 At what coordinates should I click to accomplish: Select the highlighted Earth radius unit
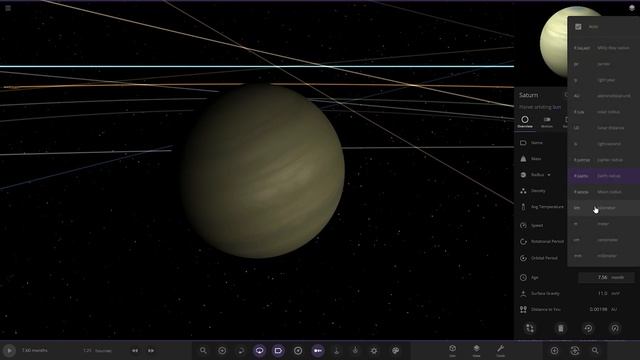coord(604,176)
